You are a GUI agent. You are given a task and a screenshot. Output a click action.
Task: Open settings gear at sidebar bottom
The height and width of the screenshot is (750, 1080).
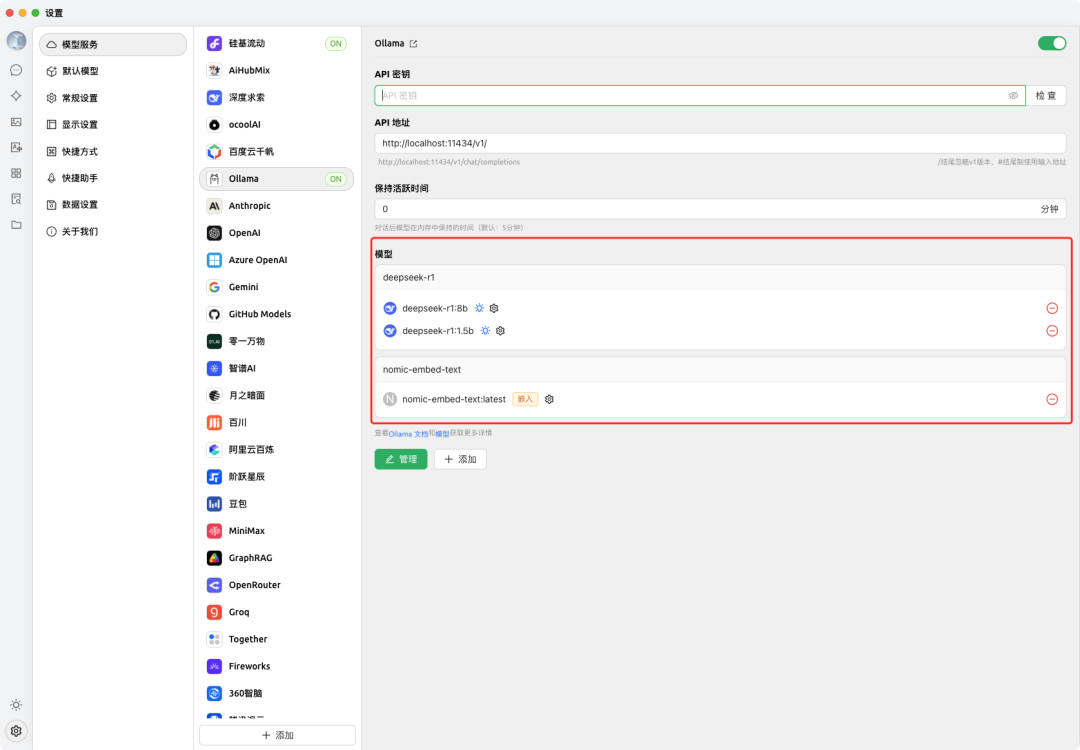click(x=17, y=731)
